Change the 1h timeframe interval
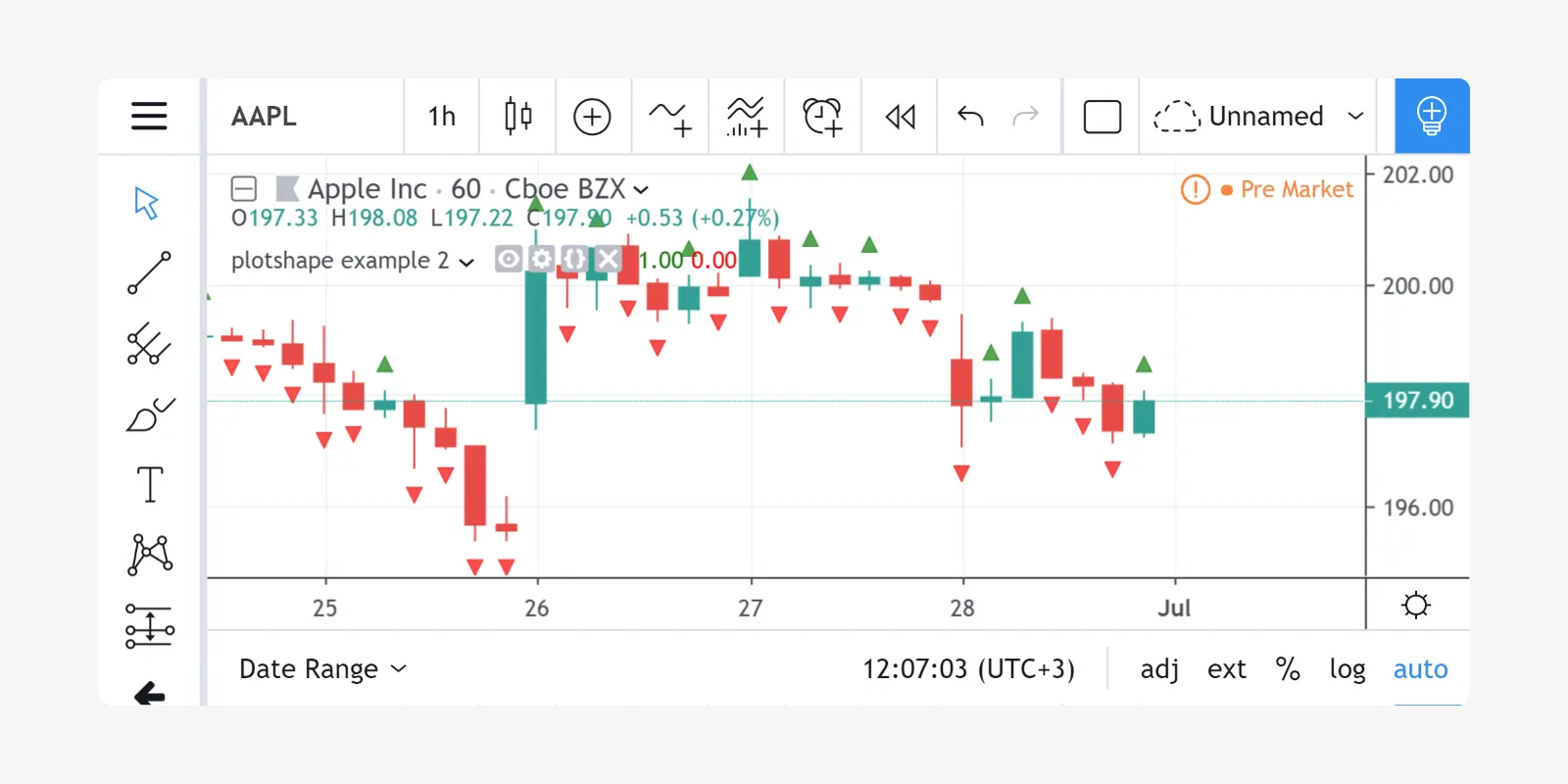This screenshot has width=1568, height=784. point(441,116)
